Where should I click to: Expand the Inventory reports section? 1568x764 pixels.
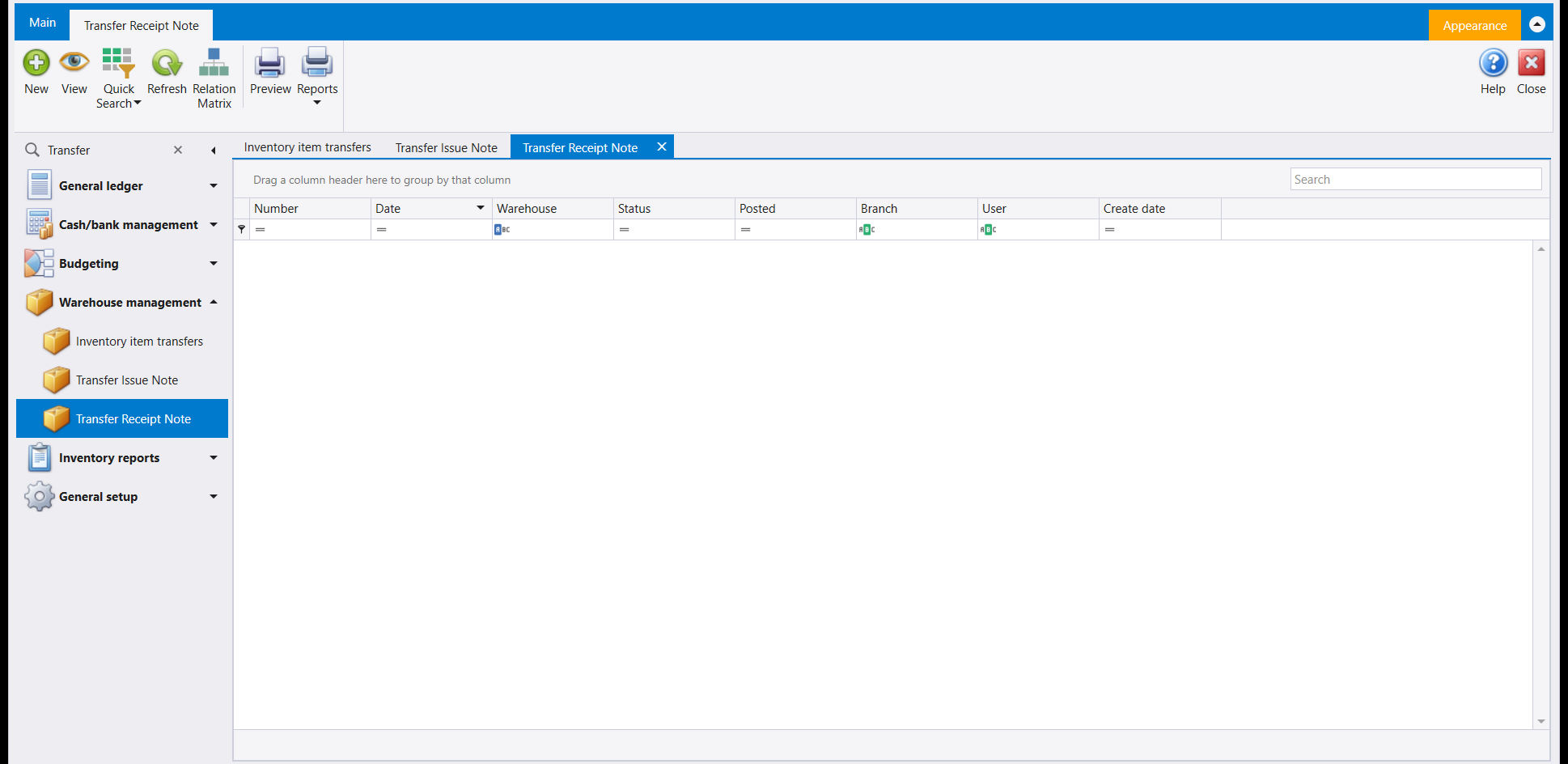[214, 458]
